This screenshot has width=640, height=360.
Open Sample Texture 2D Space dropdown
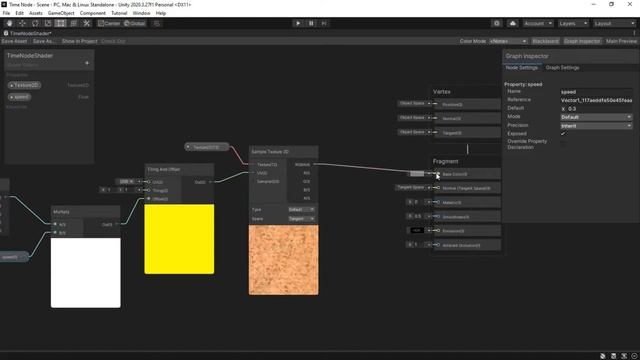click(x=301, y=219)
